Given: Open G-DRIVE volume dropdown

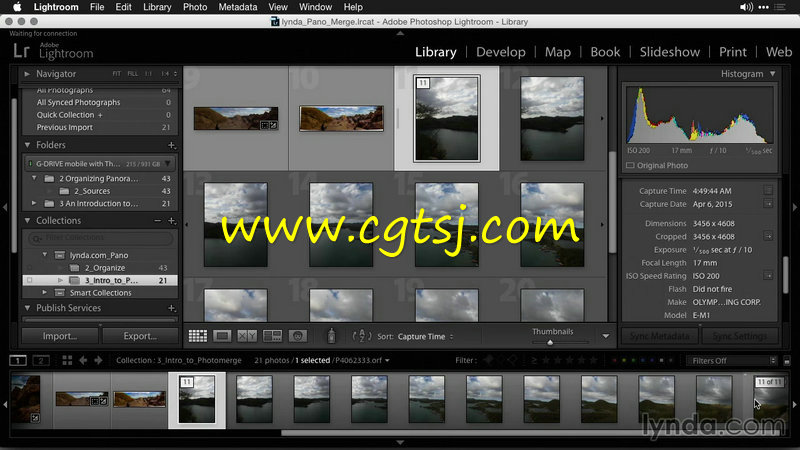Looking at the screenshot, I should tap(167, 164).
